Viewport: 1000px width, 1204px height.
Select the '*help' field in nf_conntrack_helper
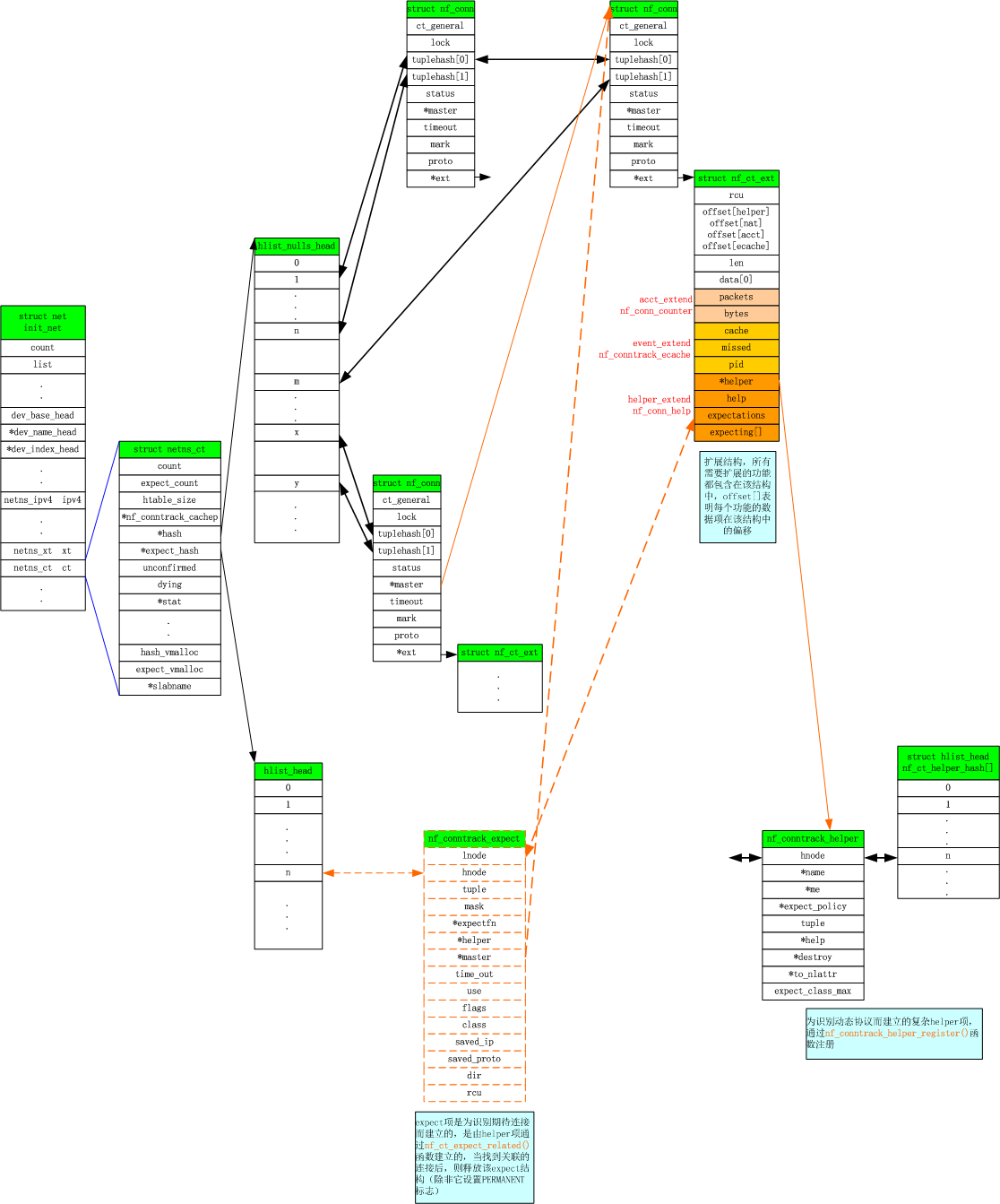[x=814, y=941]
